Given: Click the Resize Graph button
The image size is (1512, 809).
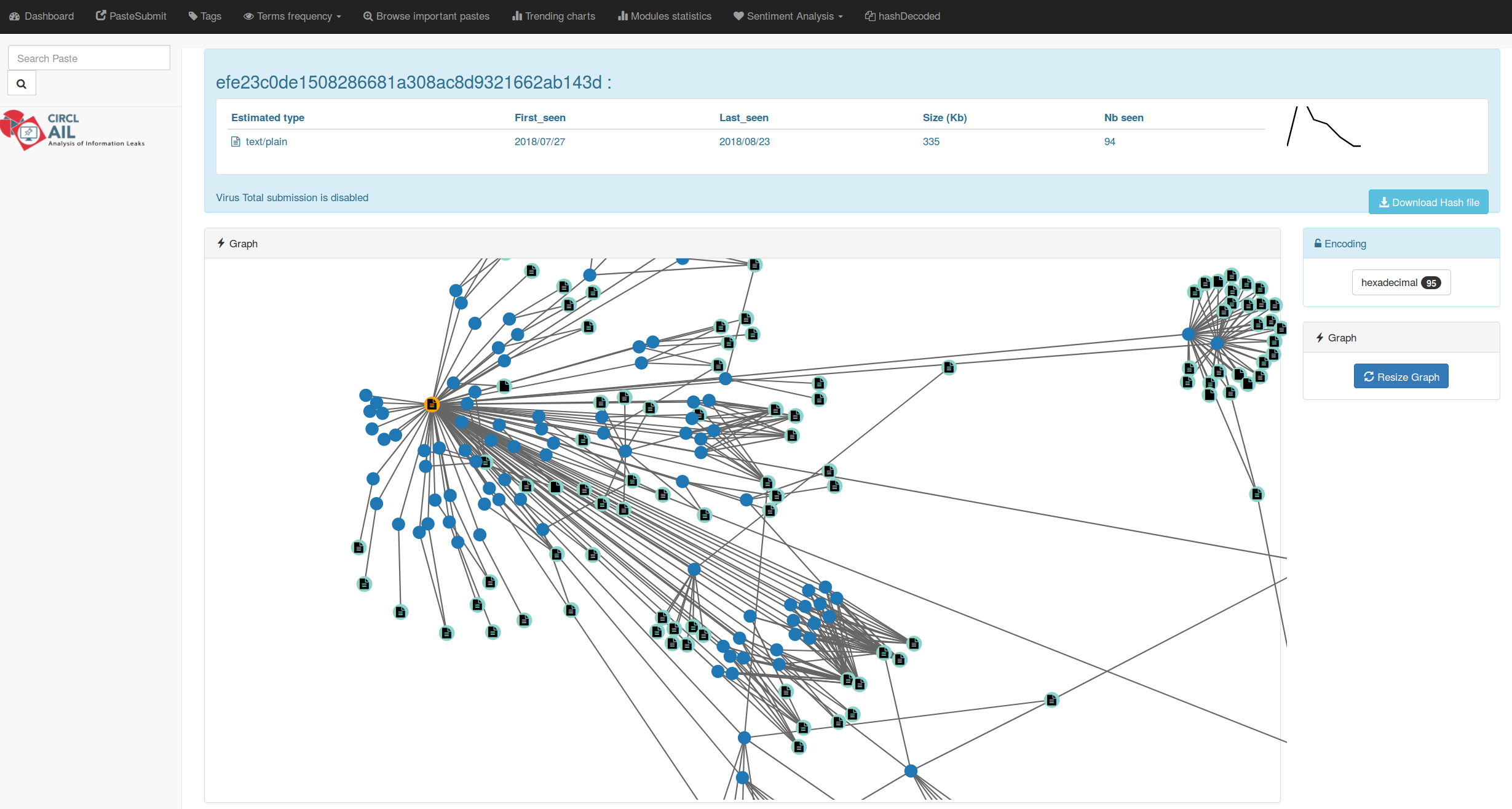Looking at the screenshot, I should [1401, 377].
